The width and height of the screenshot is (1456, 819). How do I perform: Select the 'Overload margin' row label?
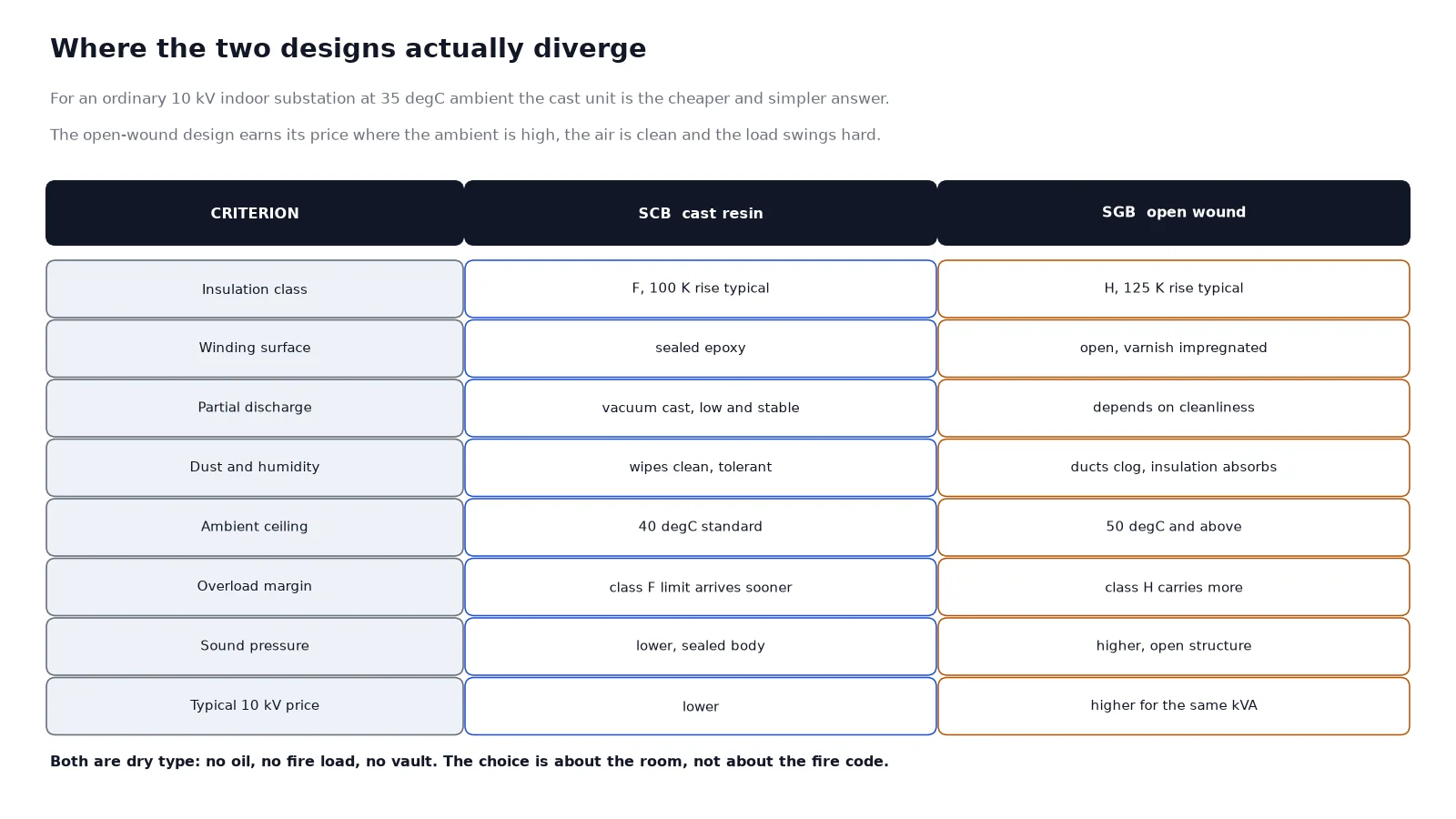pos(255,587)
